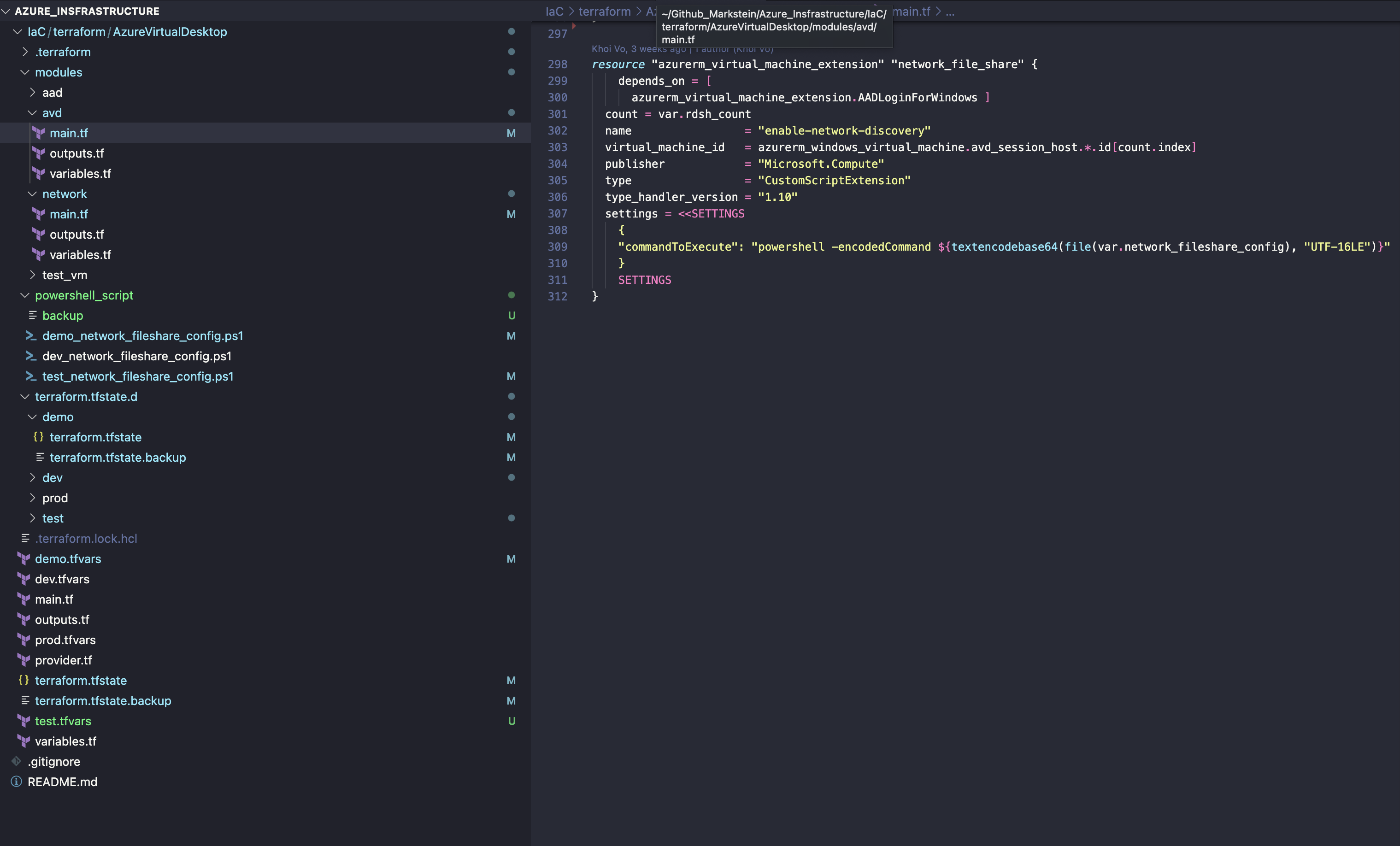This screenshot has width=1400, height=846.
Task: Click the text-file icon beside backup
Action: pyautogui.click(x=33, y=315)
